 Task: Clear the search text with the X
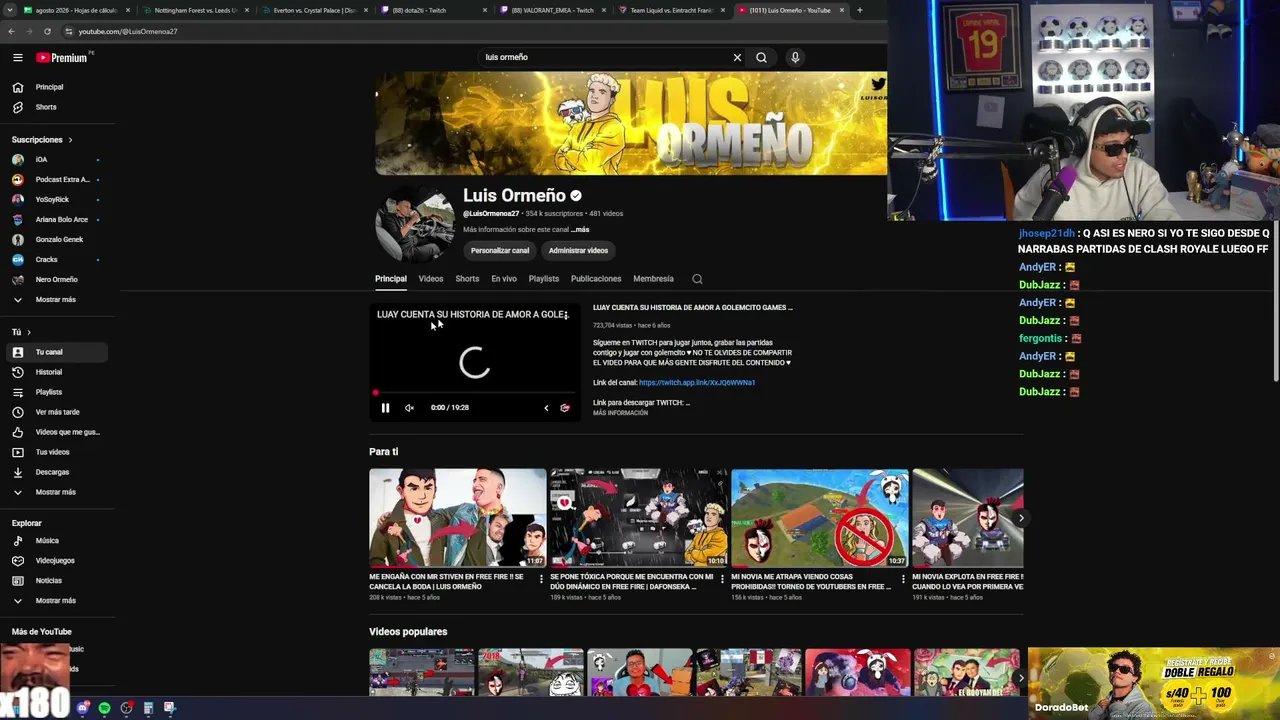coord(737,57)
